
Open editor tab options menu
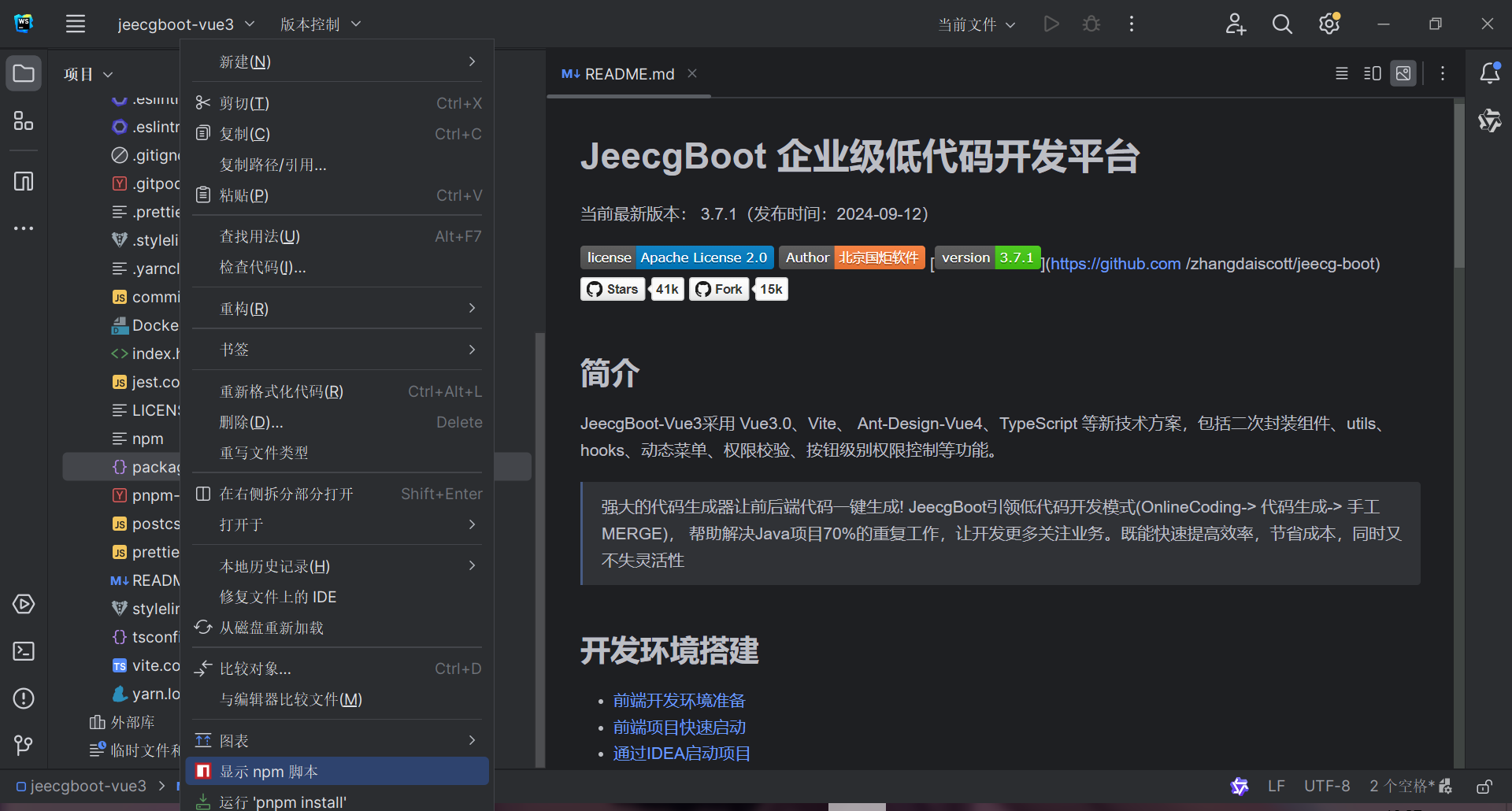tap(1443, 73)
